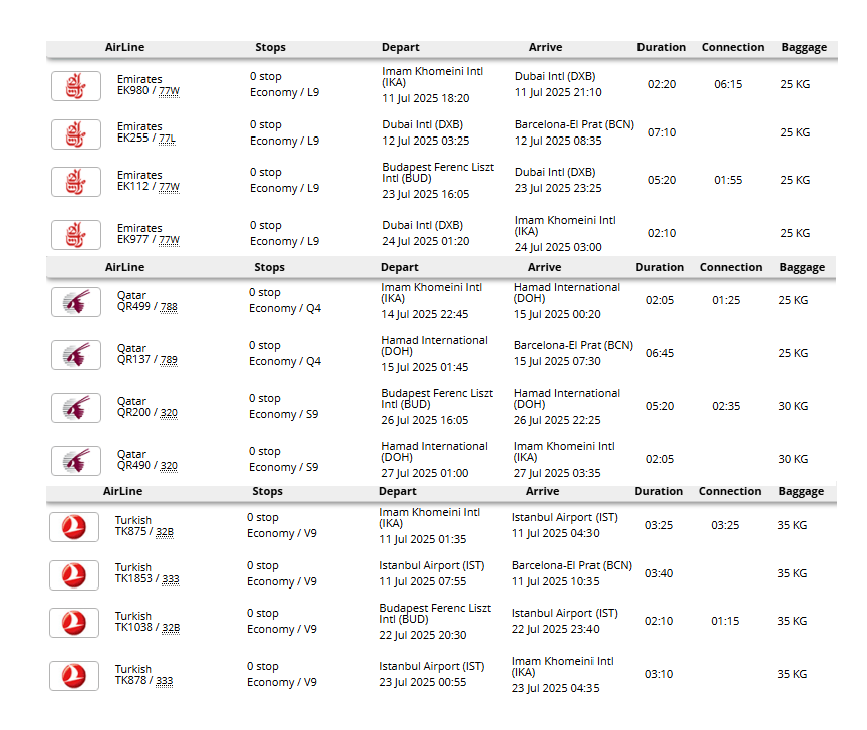Click the Emirates logo beside flight EK255
Image resolution: width=867 pixels, height=730 pixels.
click(75, 134)
